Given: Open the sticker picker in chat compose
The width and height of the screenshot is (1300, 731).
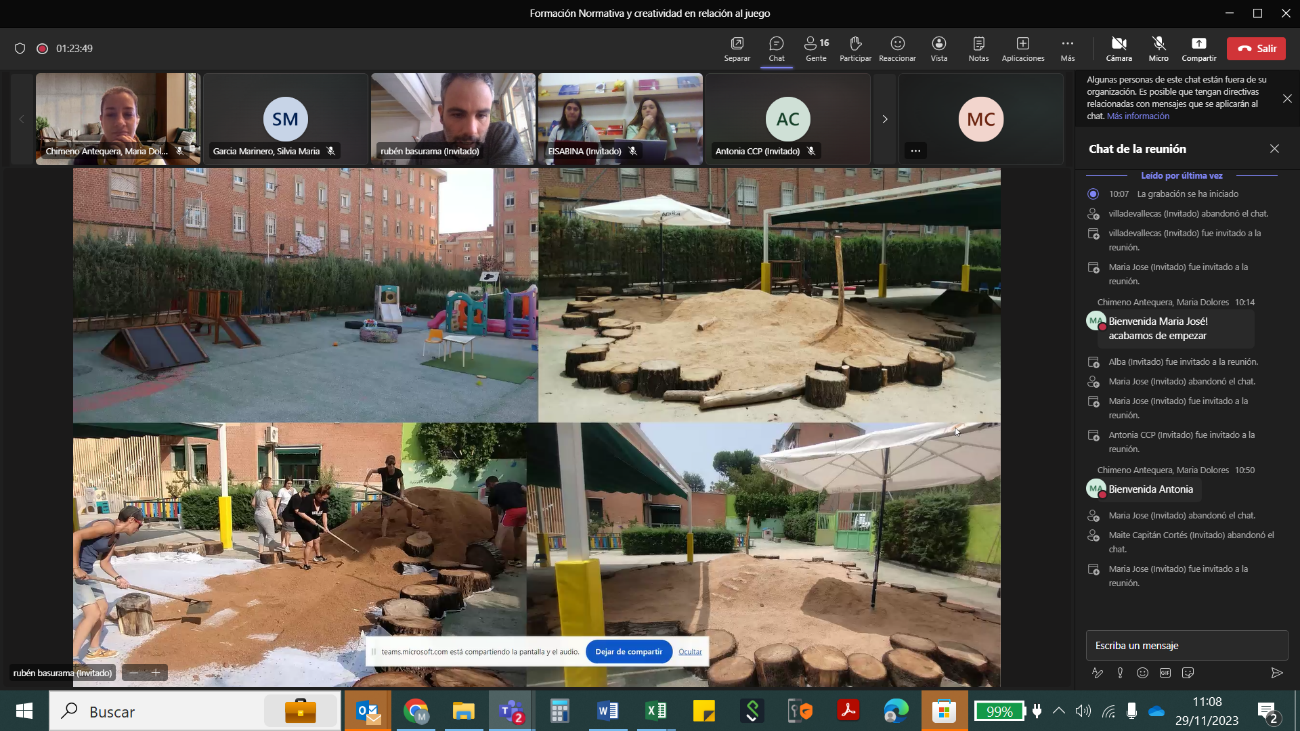Looking at the screenshot, I should (1187, 673).
